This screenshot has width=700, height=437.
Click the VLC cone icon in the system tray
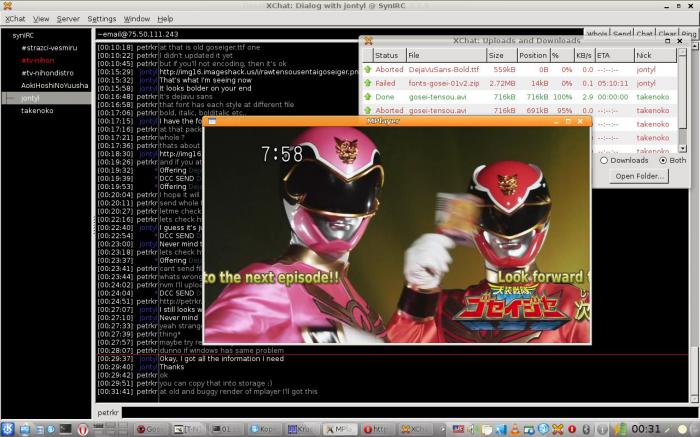pos(515,429)
